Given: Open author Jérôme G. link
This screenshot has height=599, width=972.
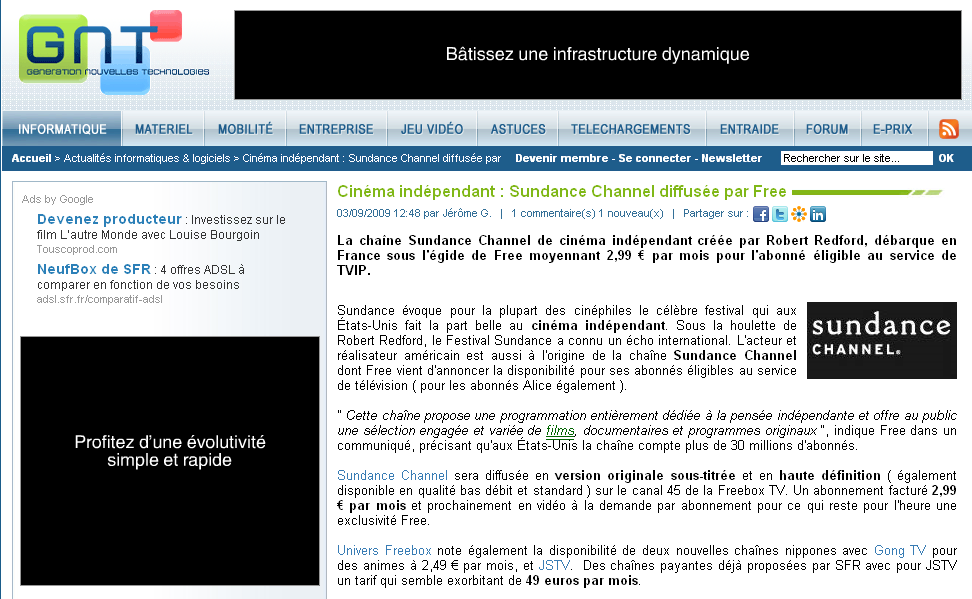Looking at the screenshot, I should [x=467, y=213].
